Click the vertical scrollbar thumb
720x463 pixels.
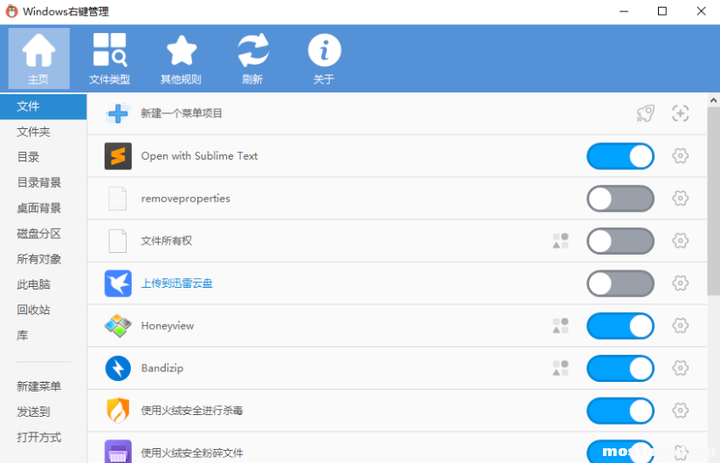click(x=713, y=201)
